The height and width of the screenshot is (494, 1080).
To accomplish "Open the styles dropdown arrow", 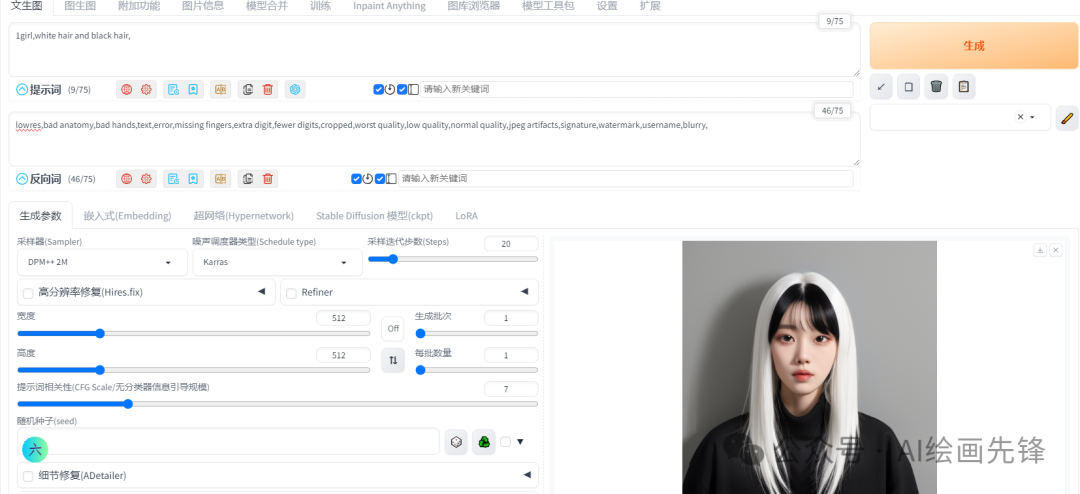I will [1032, 118].
